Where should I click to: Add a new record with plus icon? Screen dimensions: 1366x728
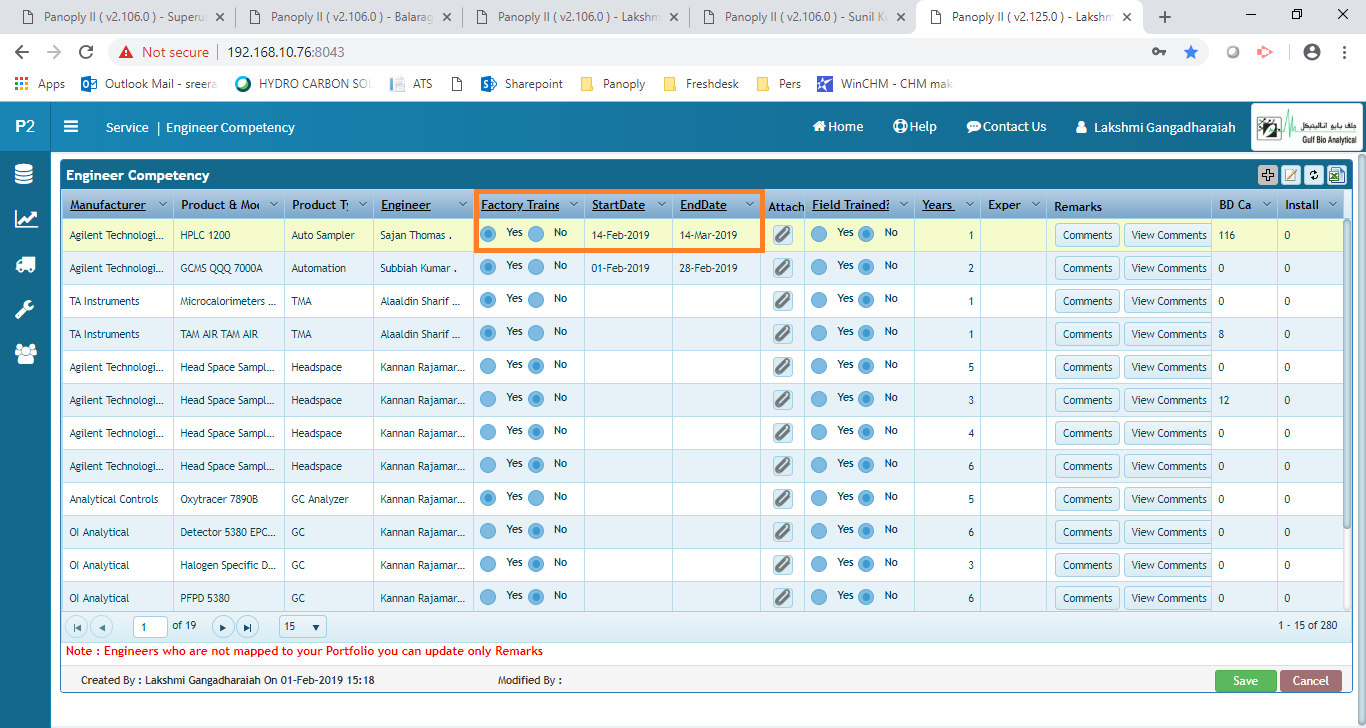(1268, 175)
